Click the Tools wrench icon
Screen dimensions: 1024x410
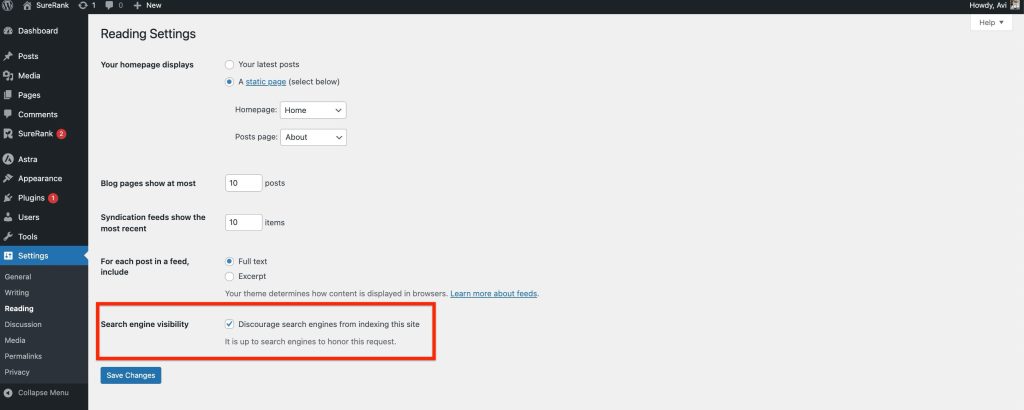8,236
